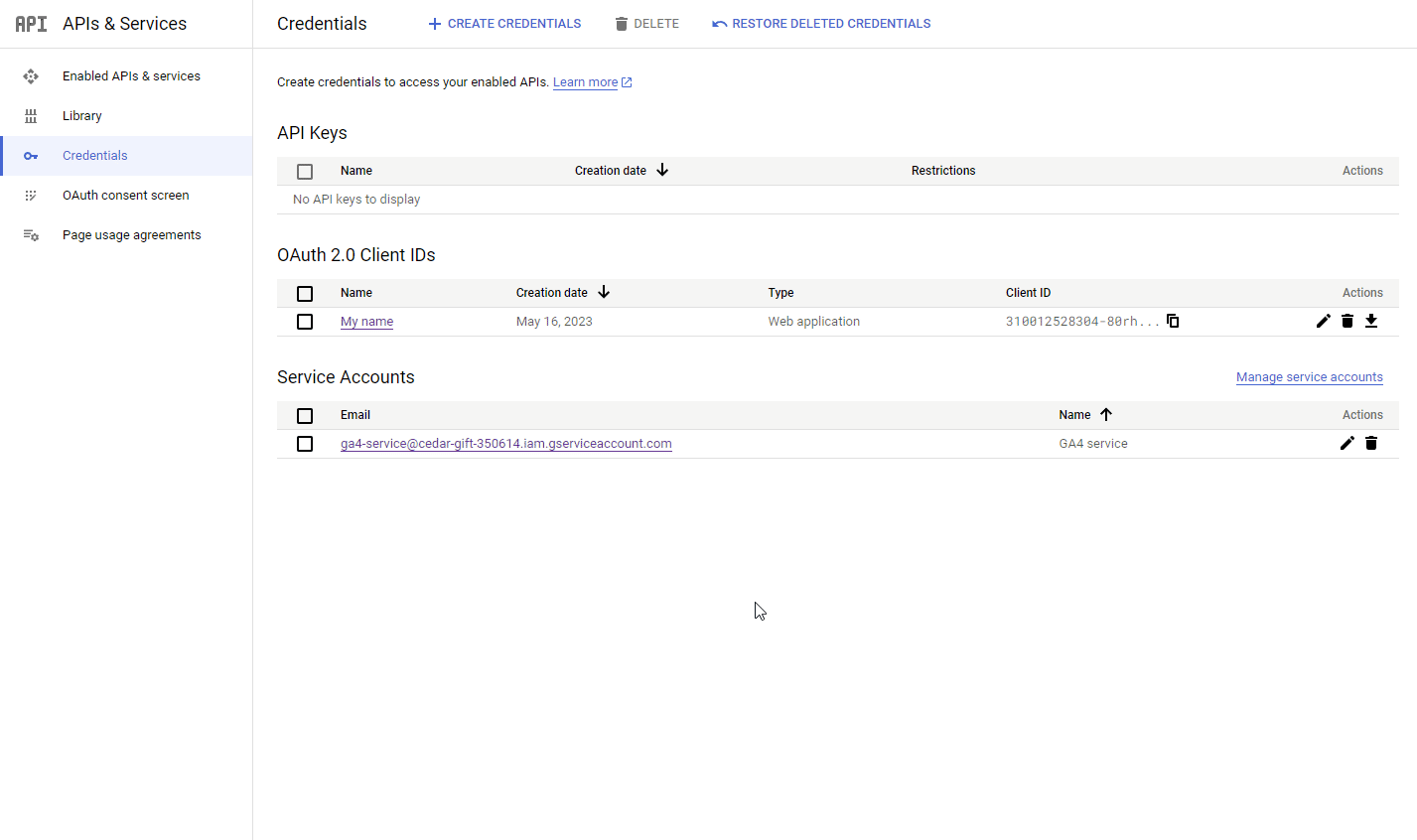Select the ga4-service account row checkbox
The width and height of the screenshot is (1417, 840).
pos(305,443)
